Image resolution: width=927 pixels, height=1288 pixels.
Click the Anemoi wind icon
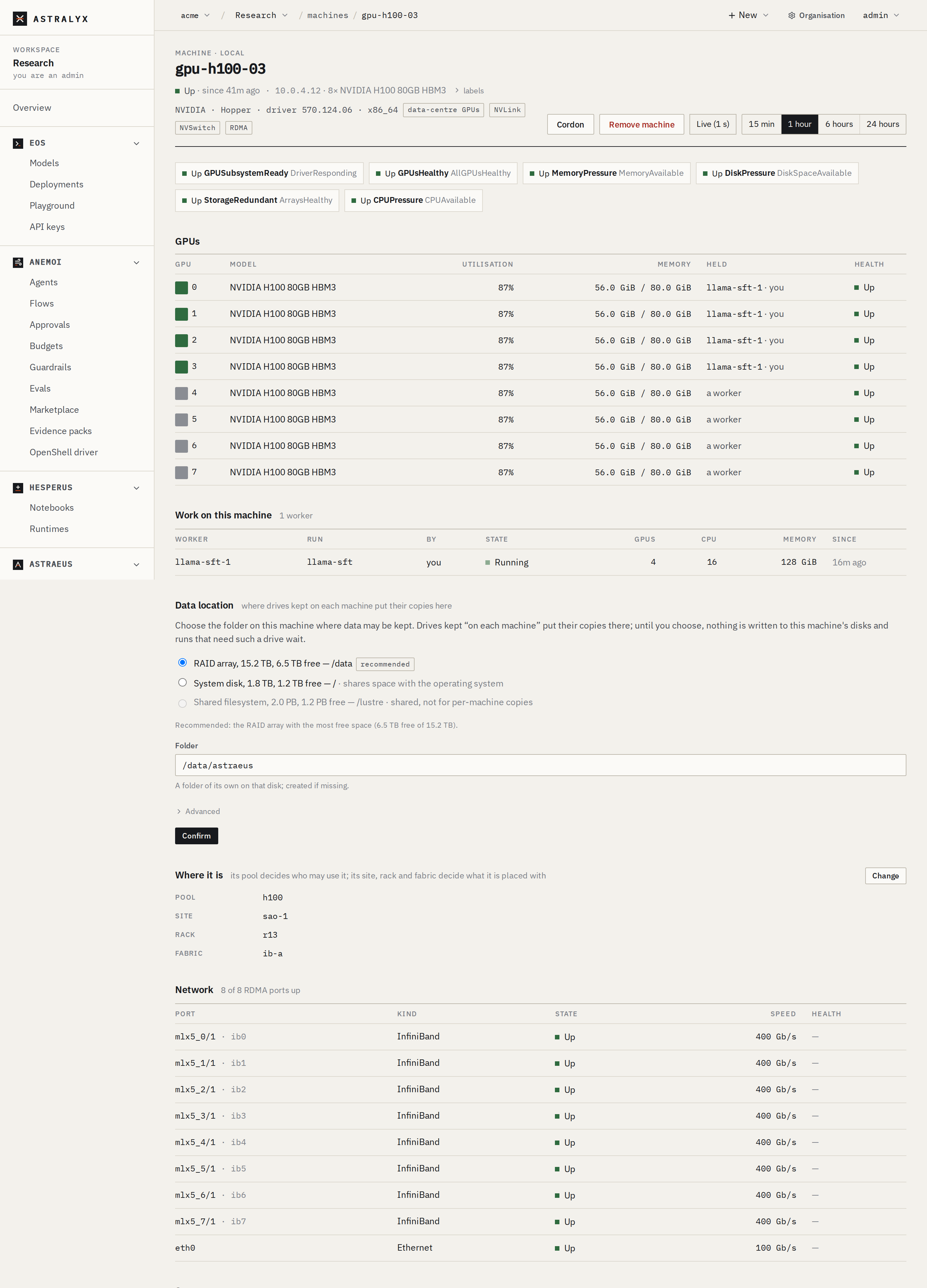click(x=18, y=262)
